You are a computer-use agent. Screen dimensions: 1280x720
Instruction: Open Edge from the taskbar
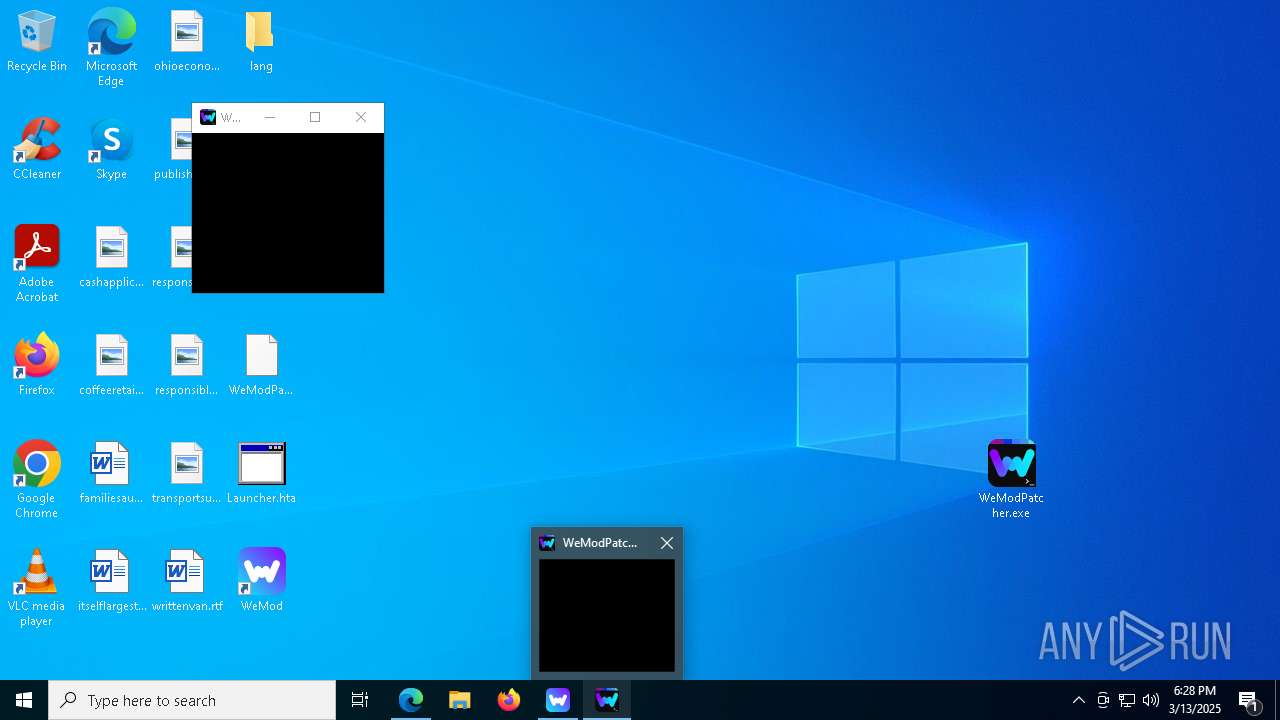(411, 700)
